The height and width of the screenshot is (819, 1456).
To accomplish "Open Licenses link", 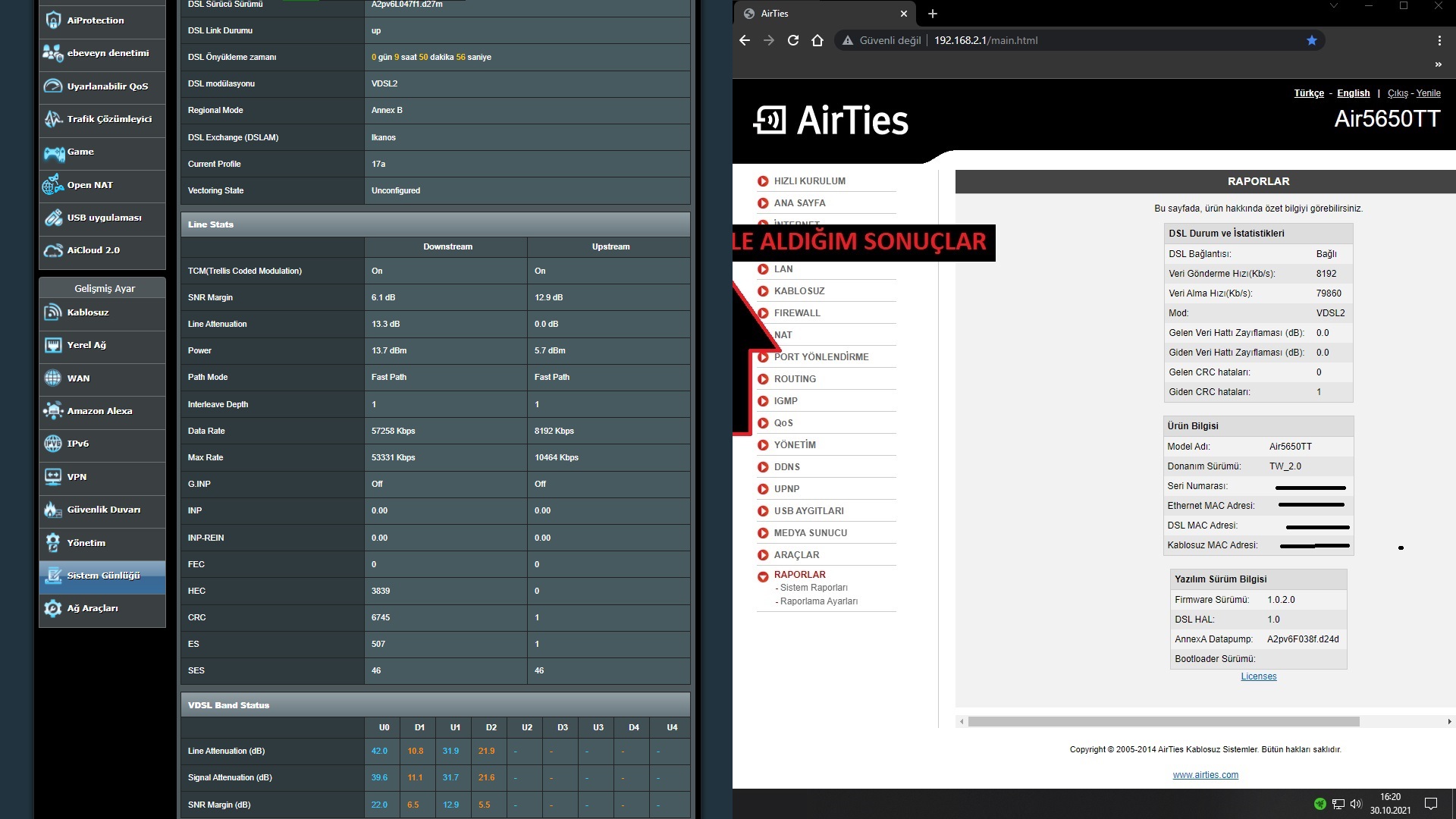I will [x=1259, y=676].
